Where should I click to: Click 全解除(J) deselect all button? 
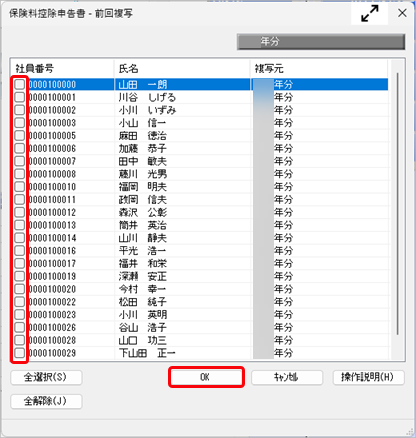[x=46, y=401]
